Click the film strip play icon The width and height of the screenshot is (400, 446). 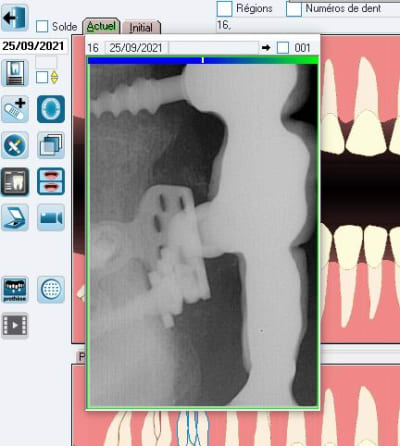[15, 325]
